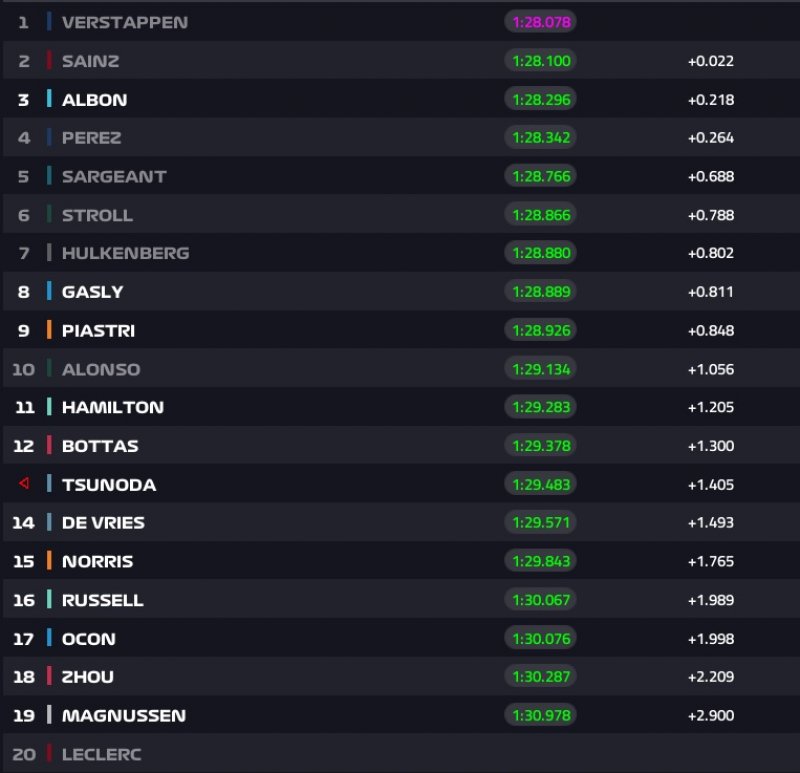
Task: Select the HULKENBERG driver name
Action: click(x=125, y=253)
